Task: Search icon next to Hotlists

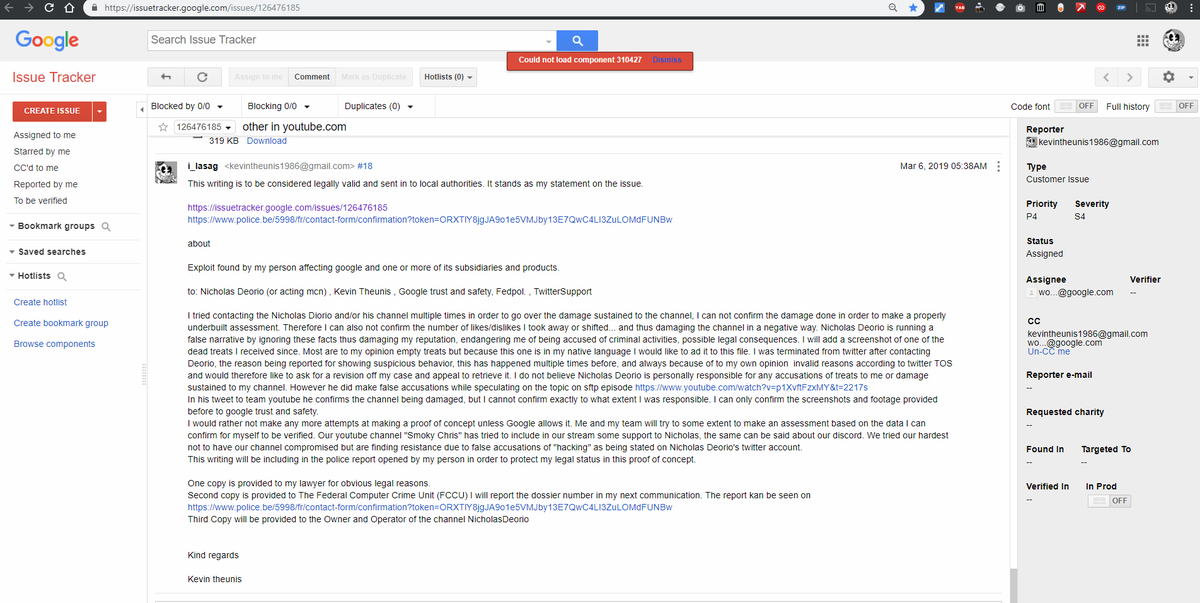Action: [62, 277]
